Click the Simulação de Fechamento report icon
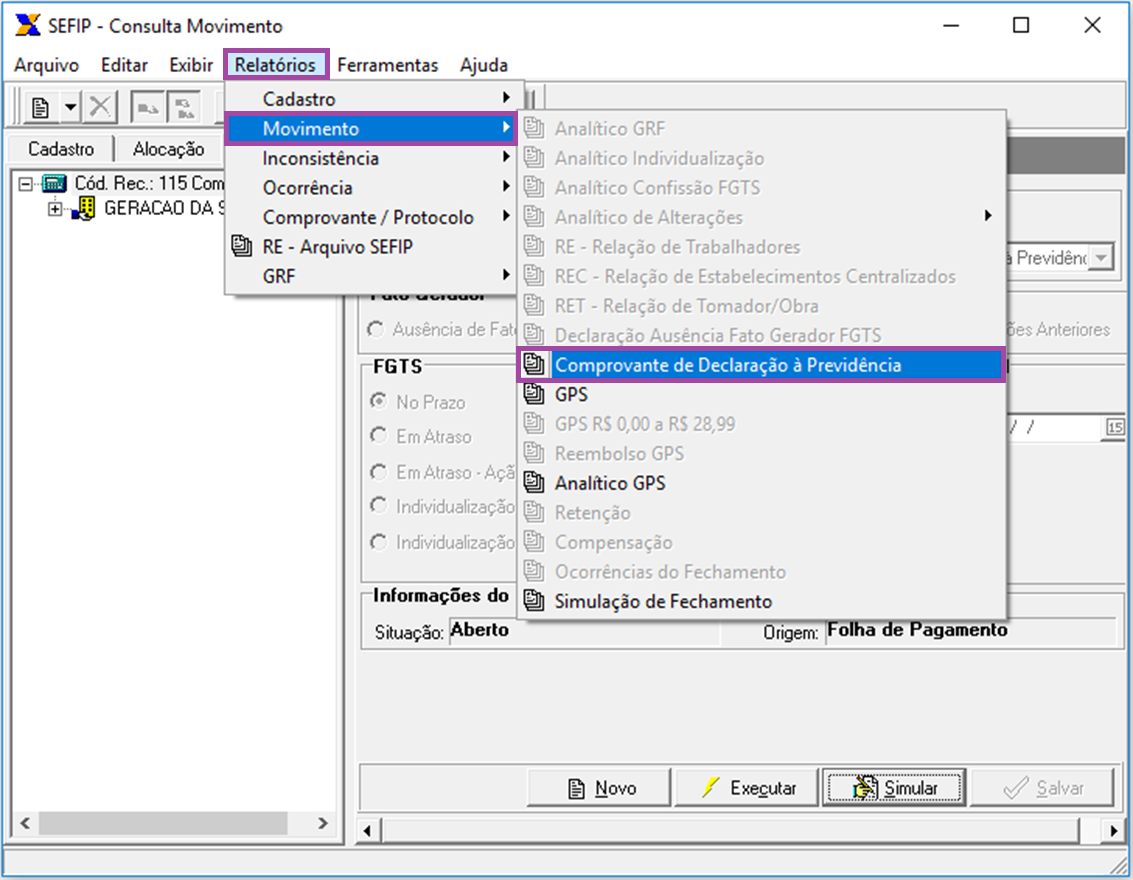 tap(534, 601)
